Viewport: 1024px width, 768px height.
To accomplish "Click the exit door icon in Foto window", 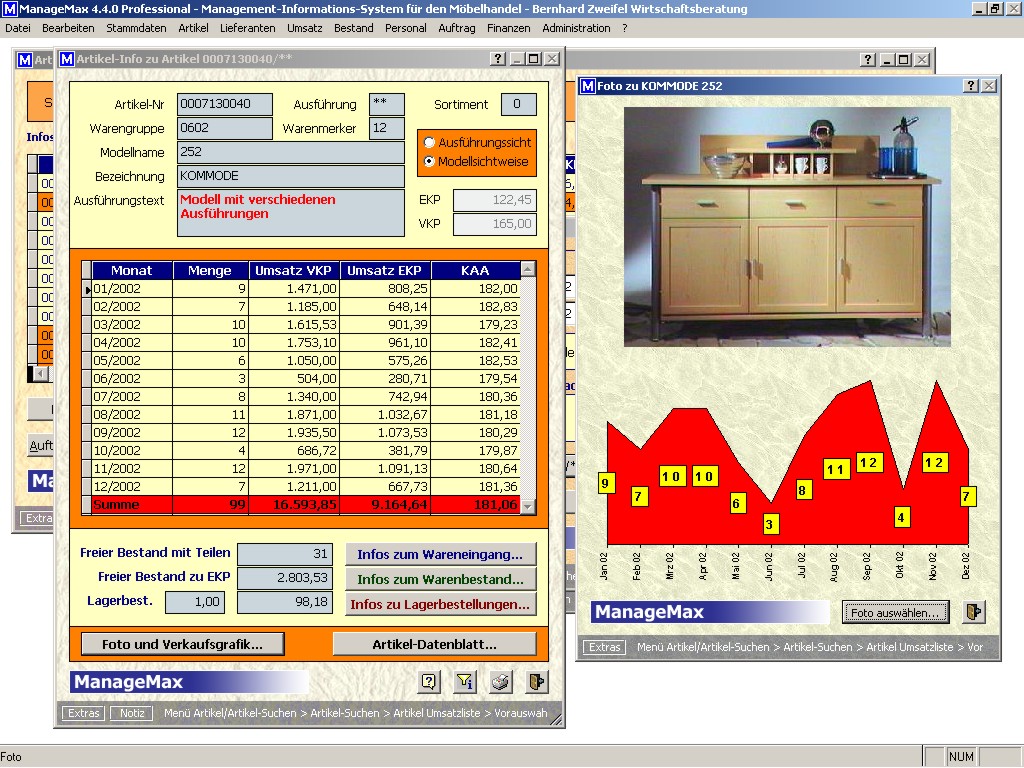I will pos(973,612).
